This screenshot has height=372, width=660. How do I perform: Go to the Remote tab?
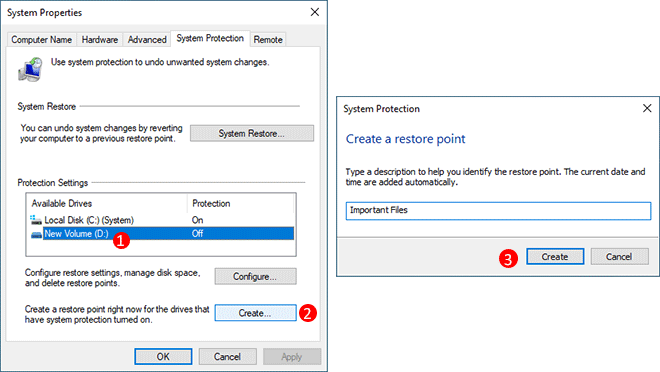click(x=268, y=40)
